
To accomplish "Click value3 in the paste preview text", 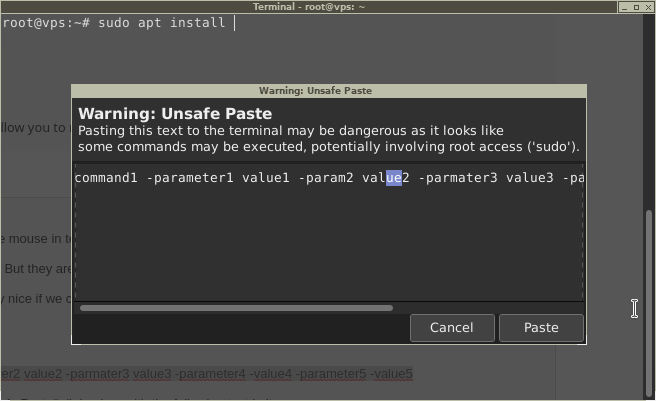I will tap(529, 178).
